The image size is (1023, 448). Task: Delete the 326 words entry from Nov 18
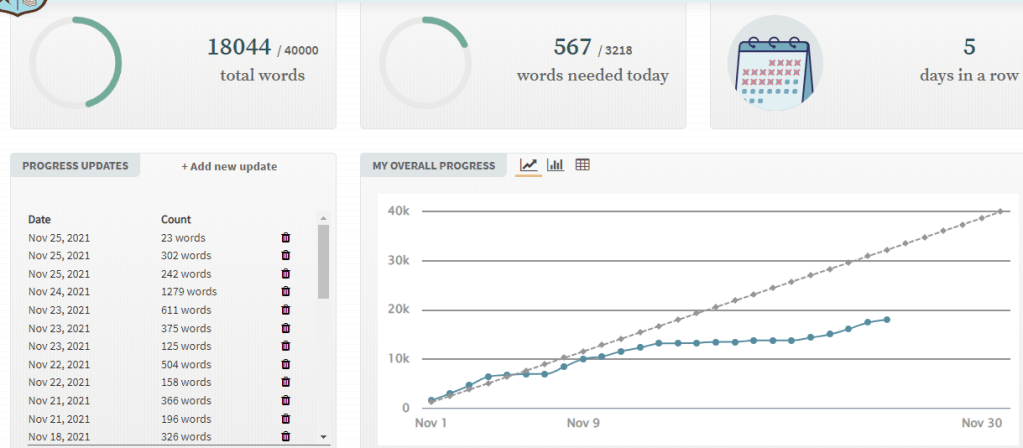pos(286,436)
